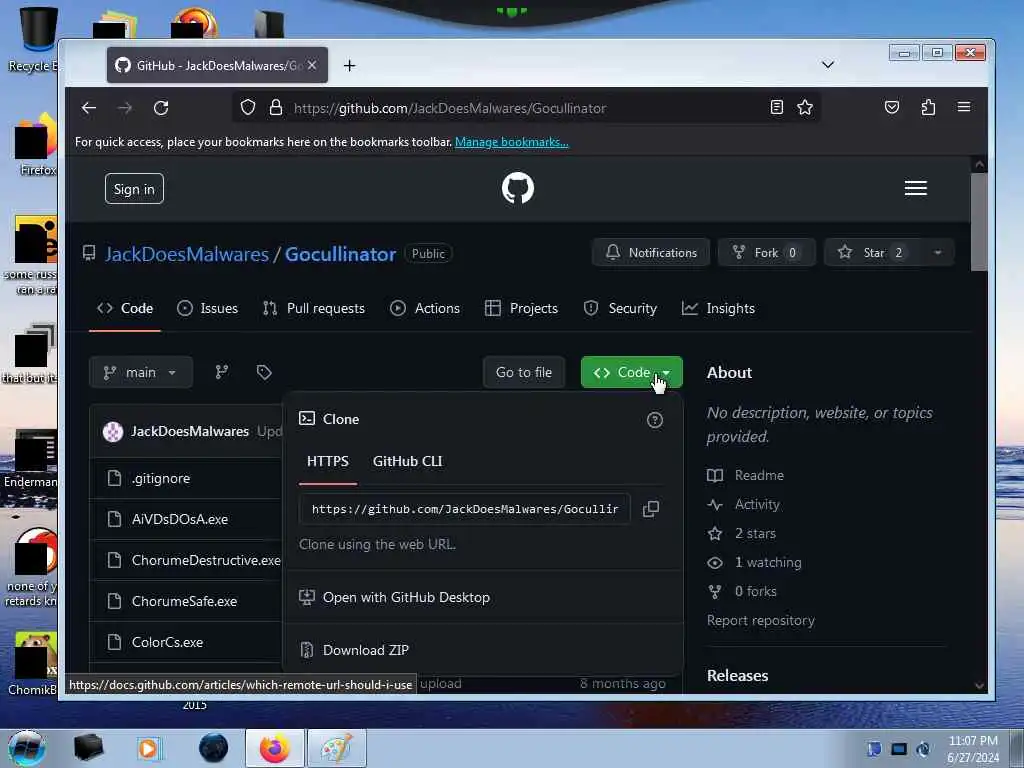This screenshot has height=768, width=1024.
Task: Click the clone URL text field
Action: [x=464, y=509]
